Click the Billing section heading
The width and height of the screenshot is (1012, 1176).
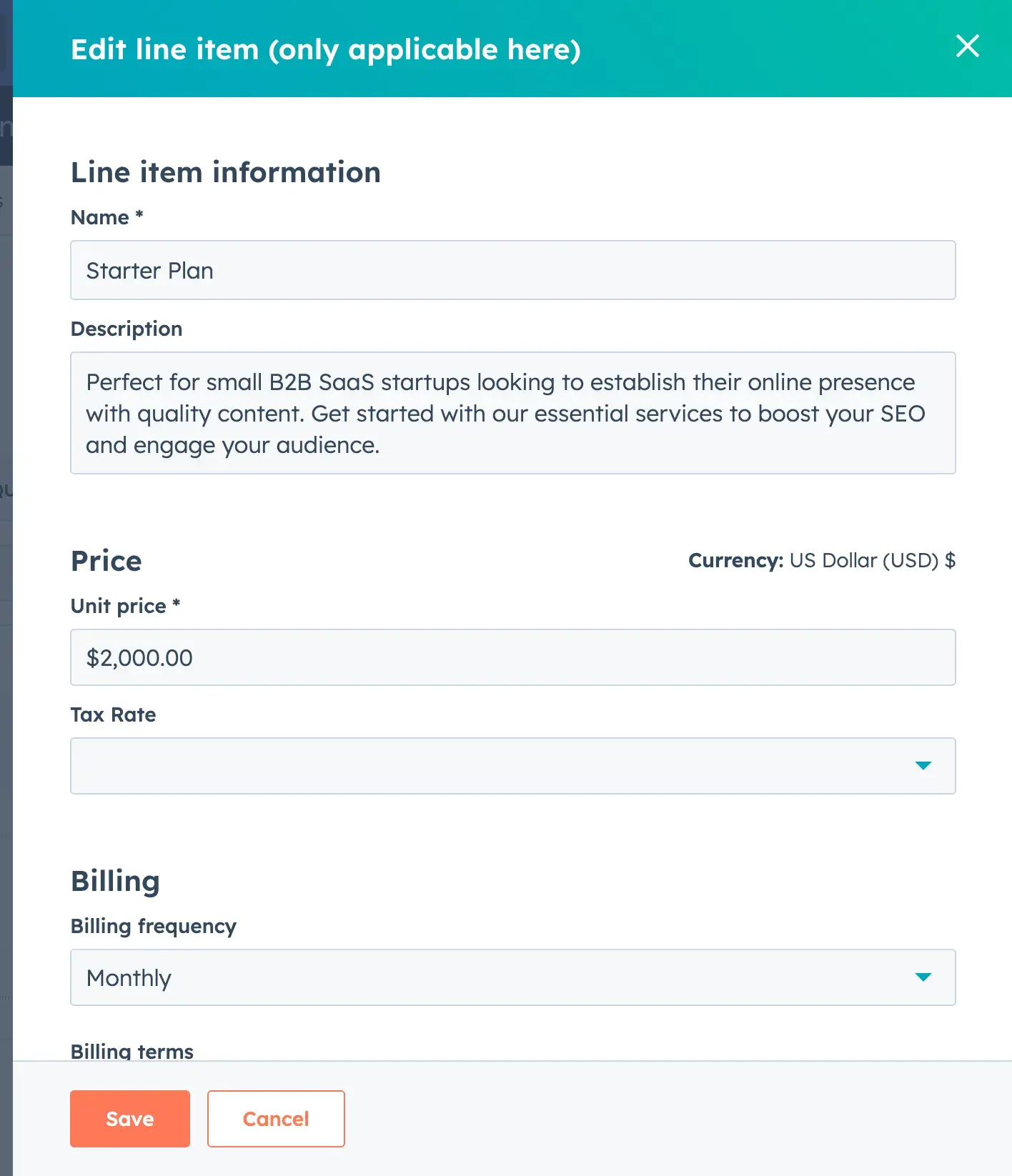coord(115,882)
